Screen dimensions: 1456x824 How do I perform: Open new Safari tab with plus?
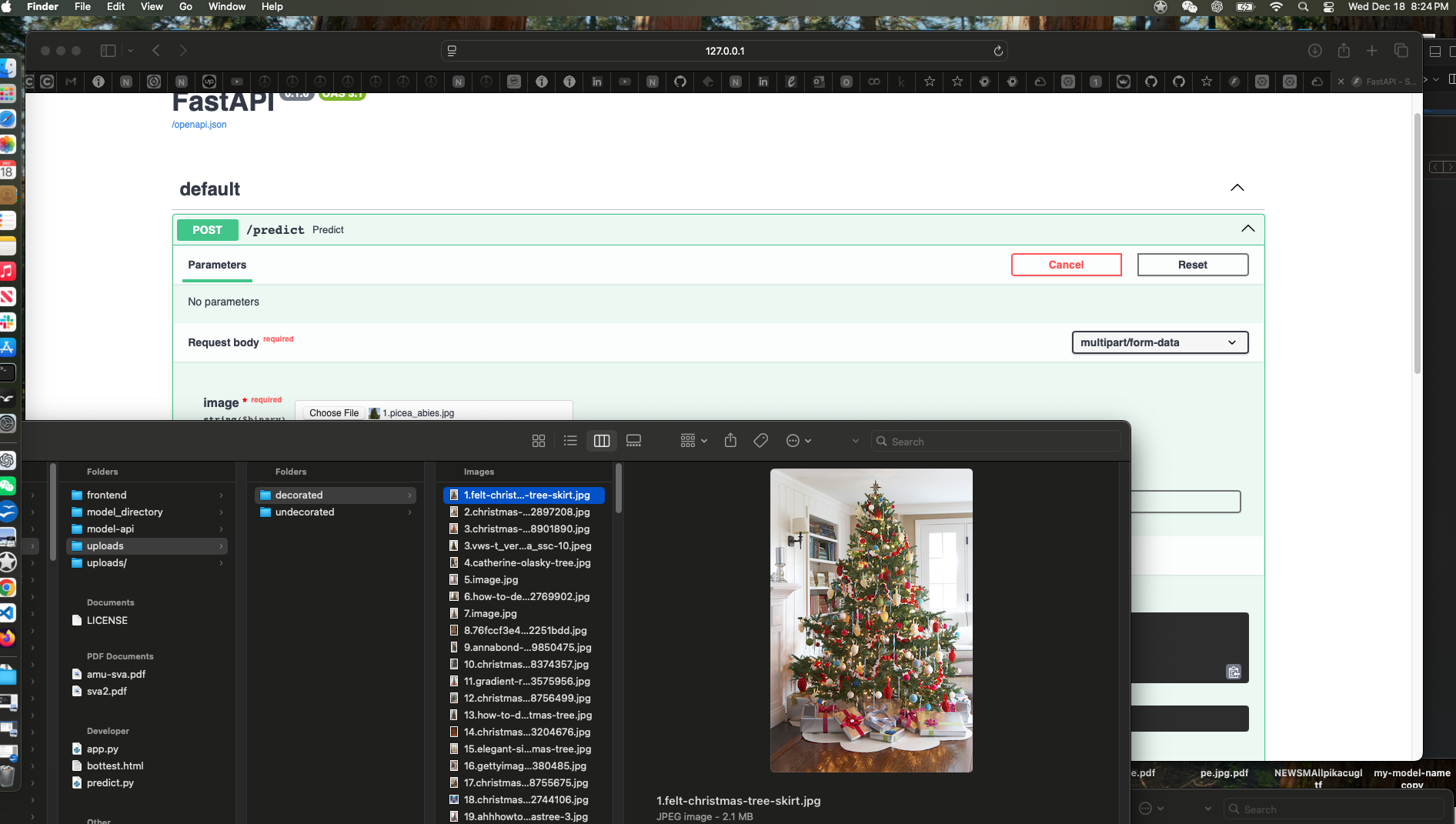1371,51
